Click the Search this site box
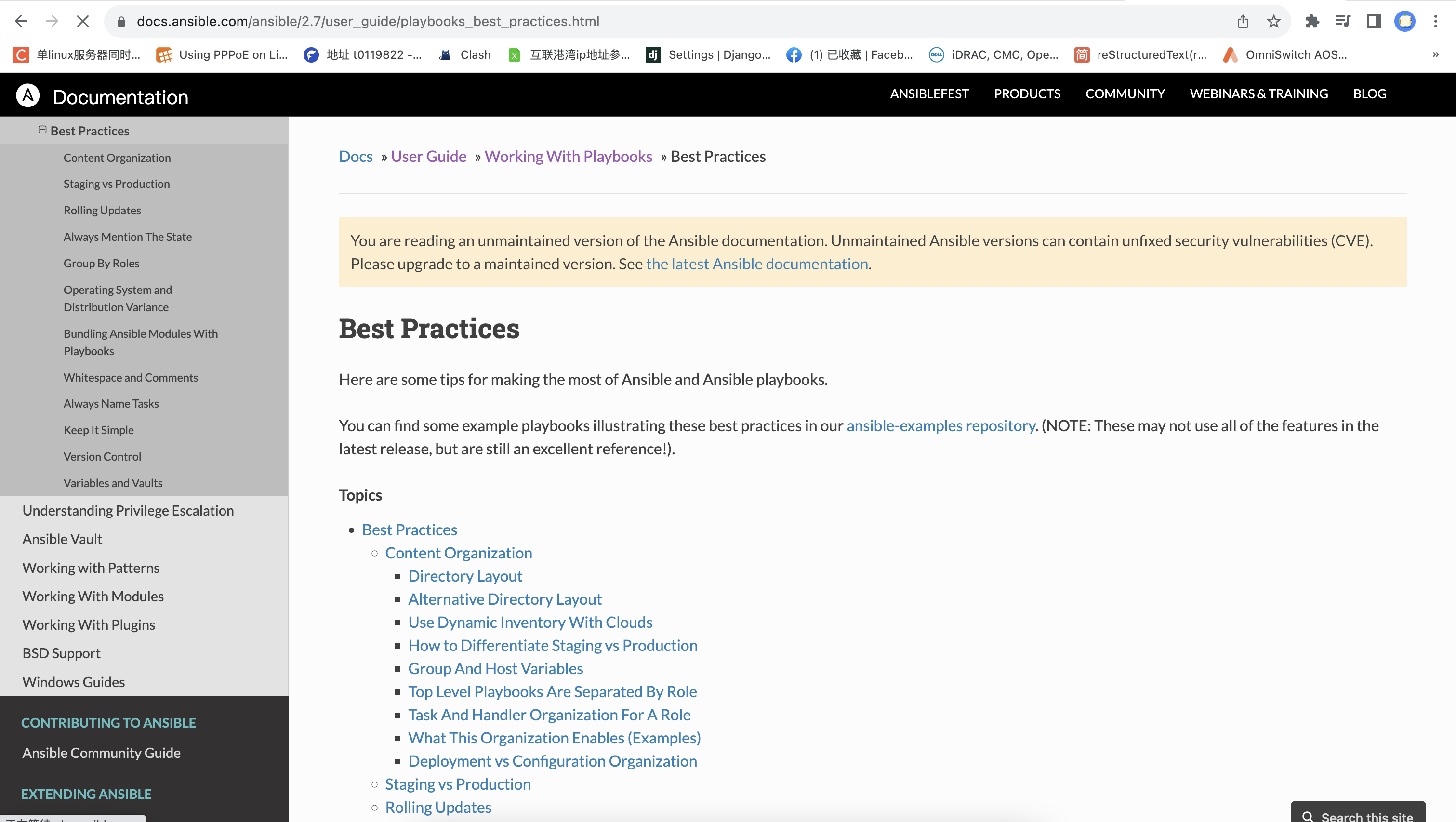Image resolution: width=1456 pixels, height=822 pixels. (1358, 814)
